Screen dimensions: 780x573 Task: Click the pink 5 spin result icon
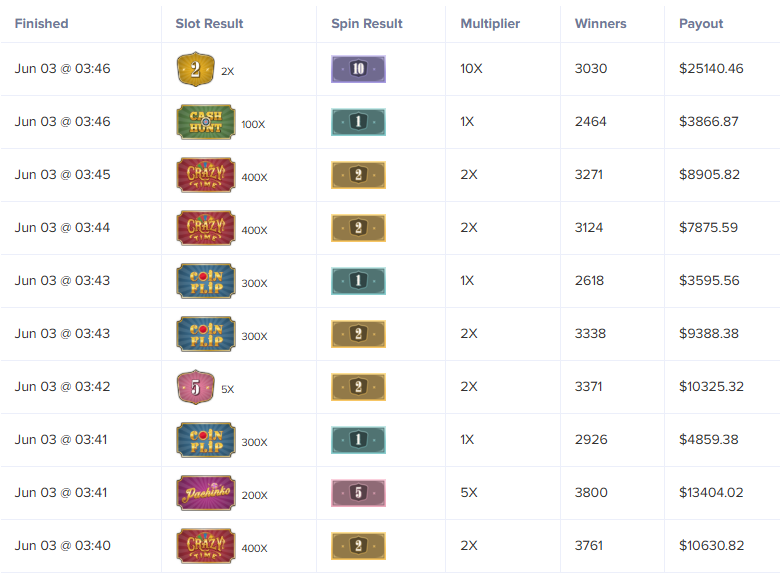pos(358,493)
